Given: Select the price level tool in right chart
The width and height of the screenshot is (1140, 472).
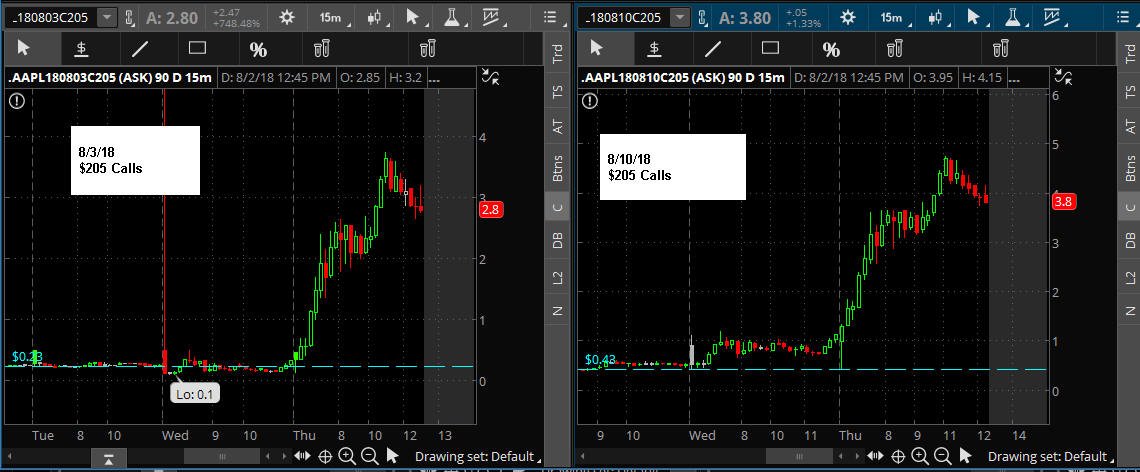Looking at the screenshot, I should pyautogui.click(x=654, y=49).
